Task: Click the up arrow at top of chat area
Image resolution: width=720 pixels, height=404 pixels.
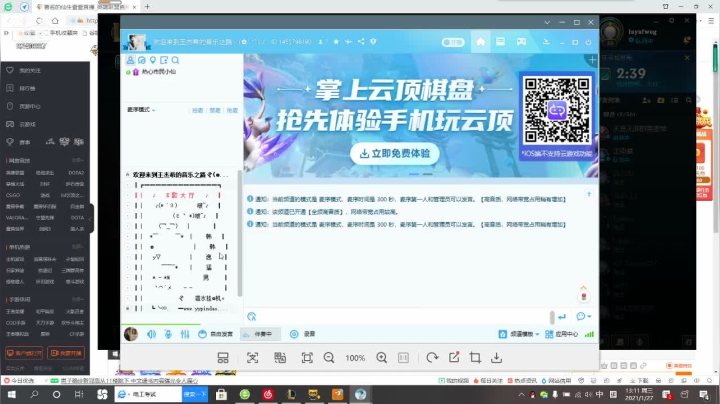Action: click(589, 194)
